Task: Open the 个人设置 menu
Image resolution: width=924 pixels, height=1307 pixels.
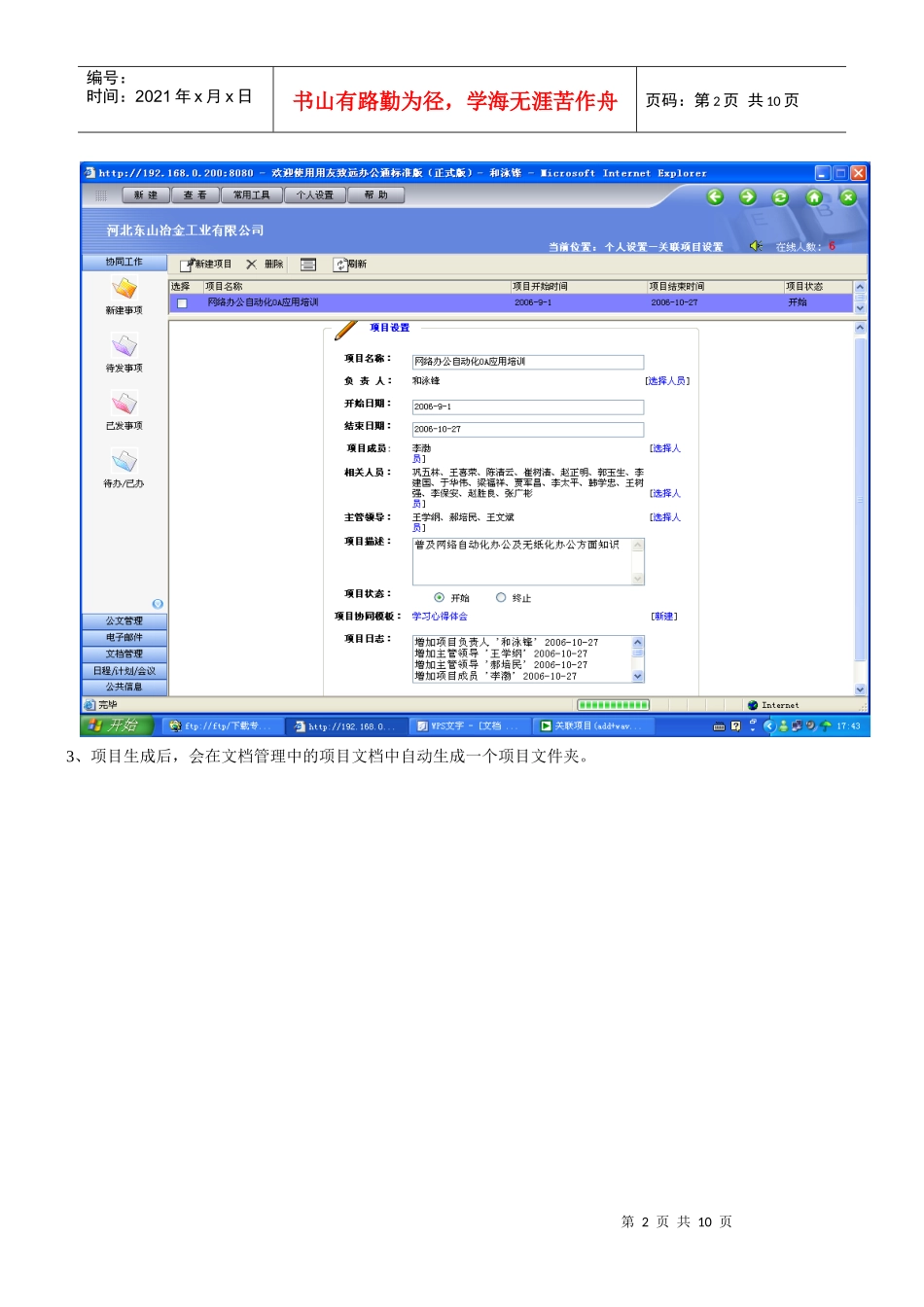Action: [x=315, y=195]
